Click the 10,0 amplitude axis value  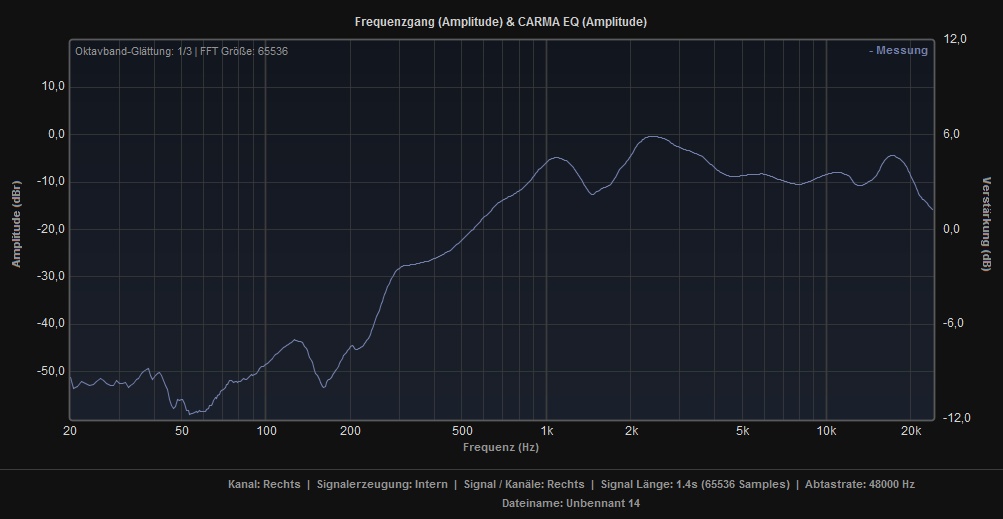coord(52,87)
